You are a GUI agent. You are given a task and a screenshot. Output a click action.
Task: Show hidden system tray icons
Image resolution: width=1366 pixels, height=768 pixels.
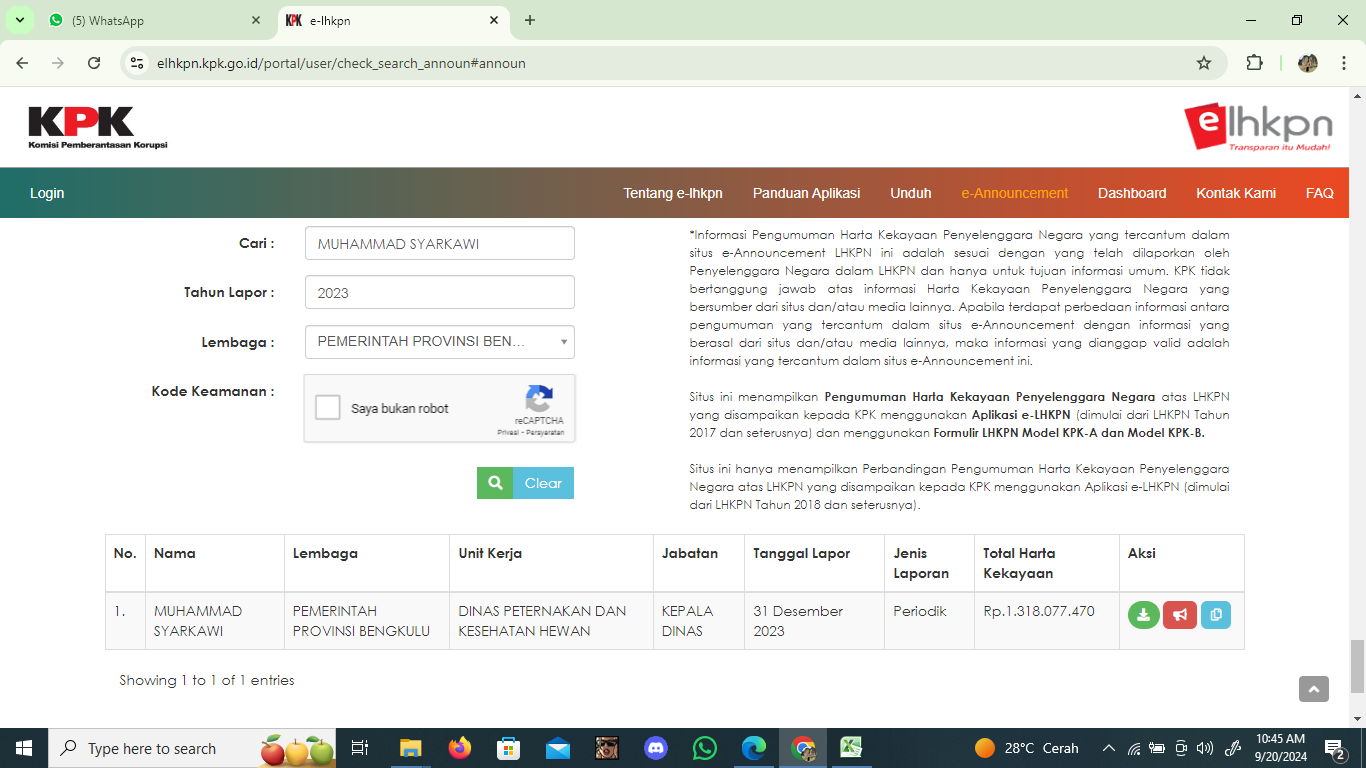coord(1108,748)
